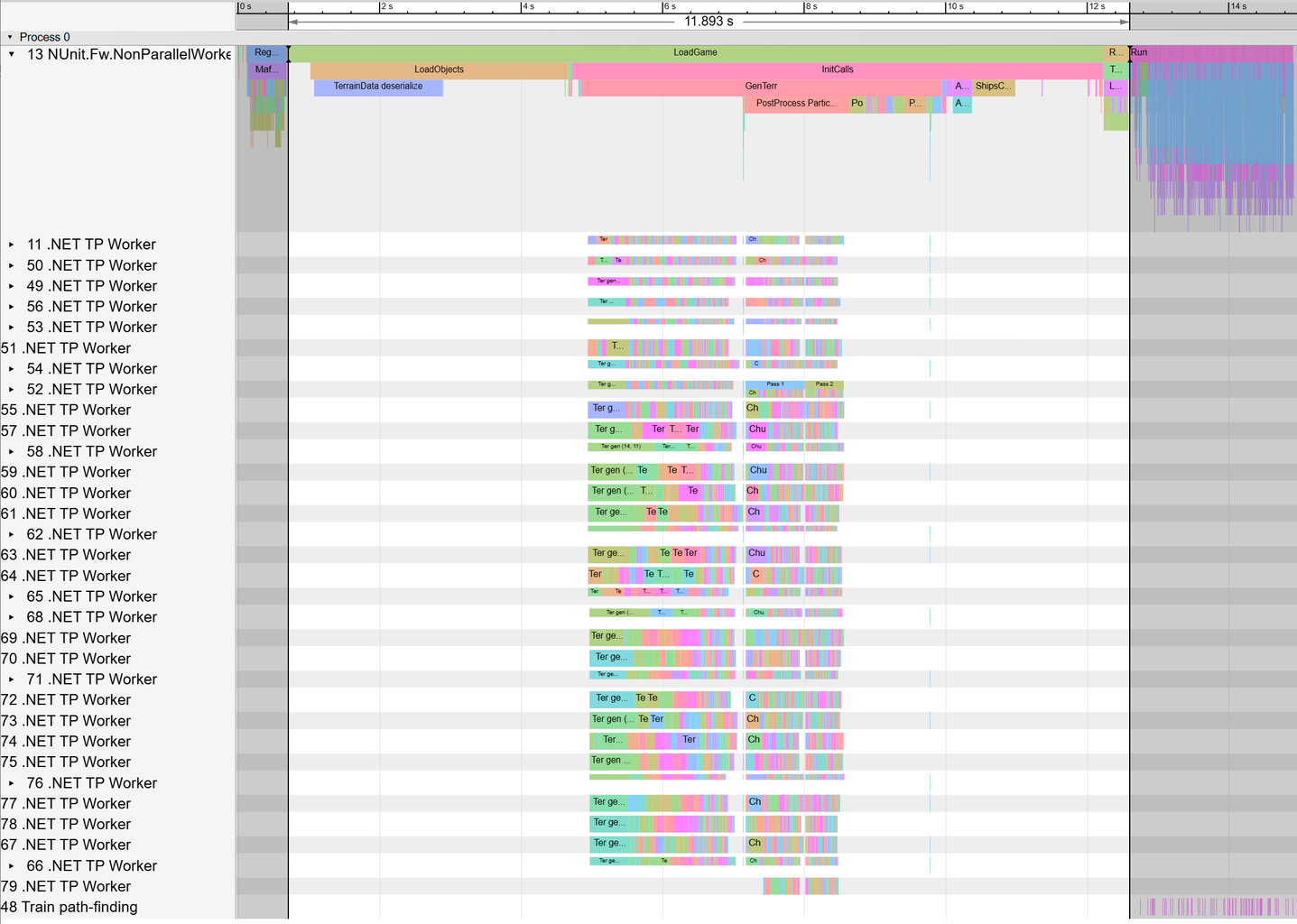Image resolution: width=1297 pixels, height=924 pixels.
Task: Expand the 50 .NET TP Worker track
Action: tap(12, 265)
